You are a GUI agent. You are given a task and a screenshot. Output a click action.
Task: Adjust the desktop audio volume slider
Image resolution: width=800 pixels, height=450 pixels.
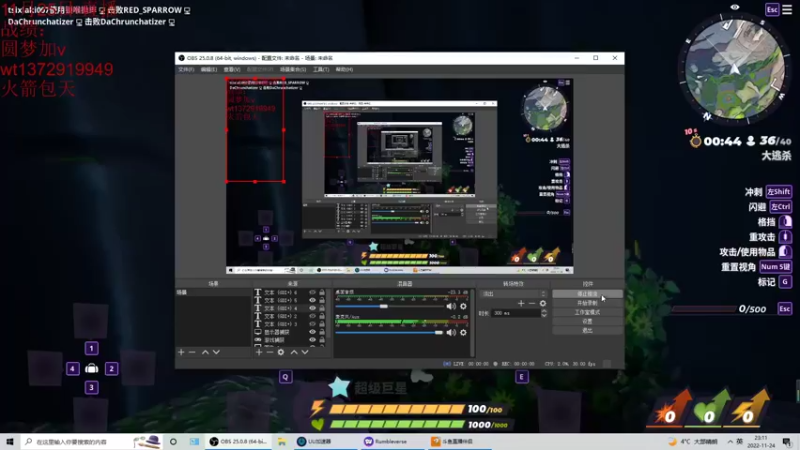point(389,306)
